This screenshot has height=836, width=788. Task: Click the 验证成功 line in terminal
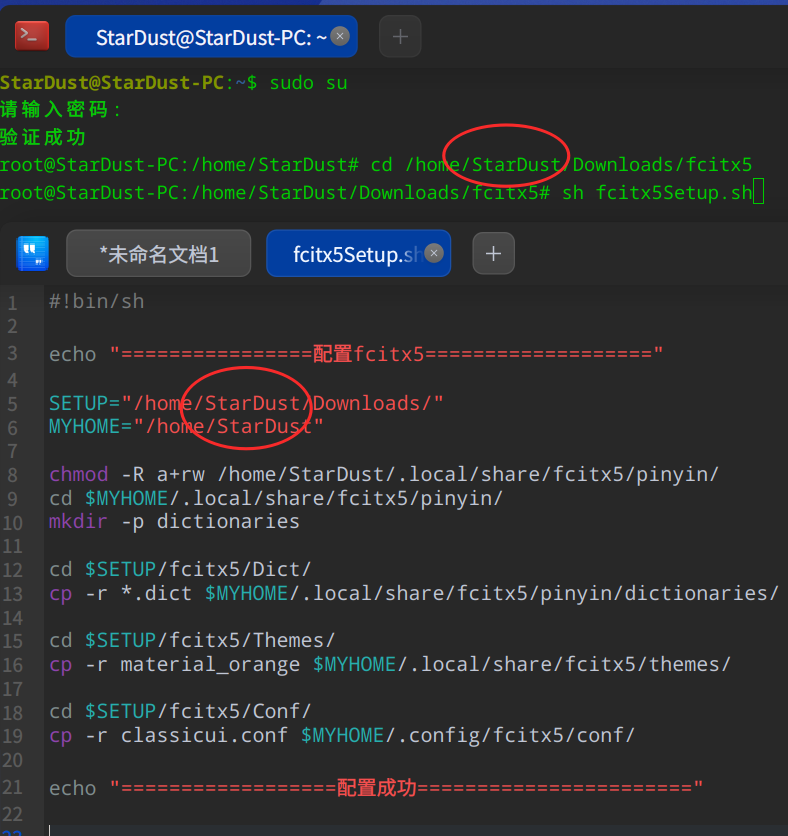click(x=43, y=138)
